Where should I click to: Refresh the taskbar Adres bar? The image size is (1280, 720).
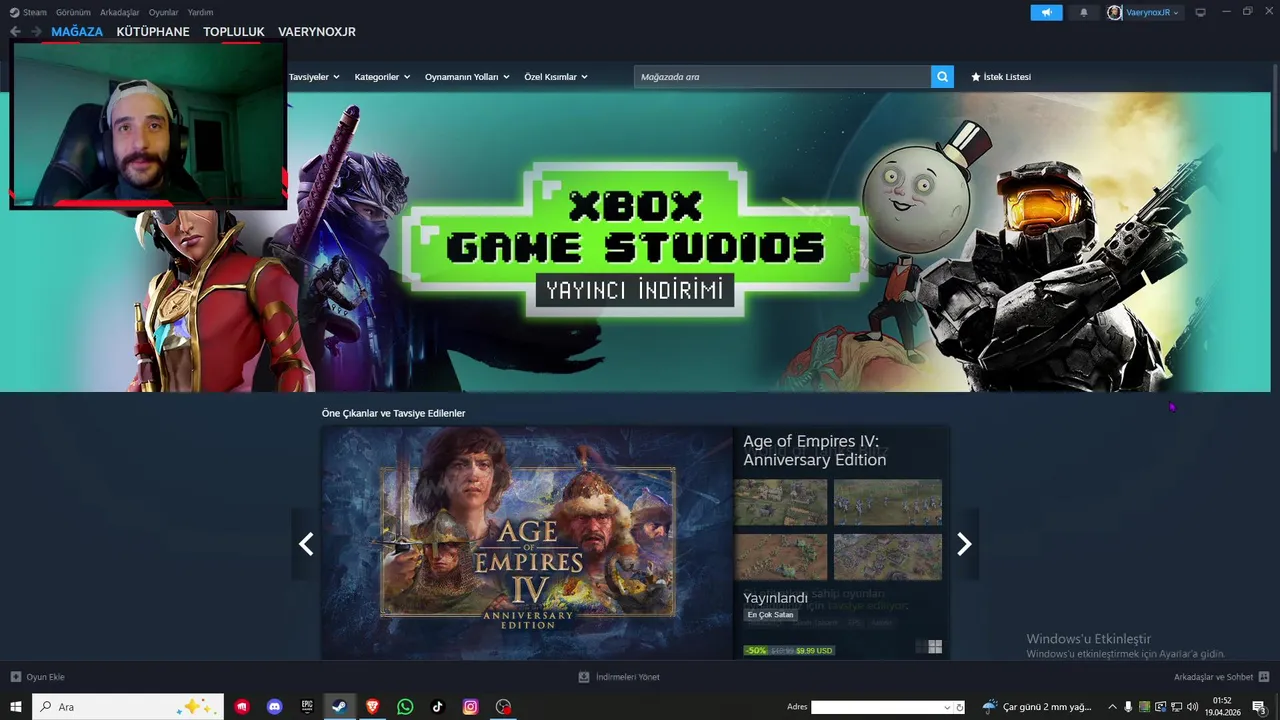960,707
